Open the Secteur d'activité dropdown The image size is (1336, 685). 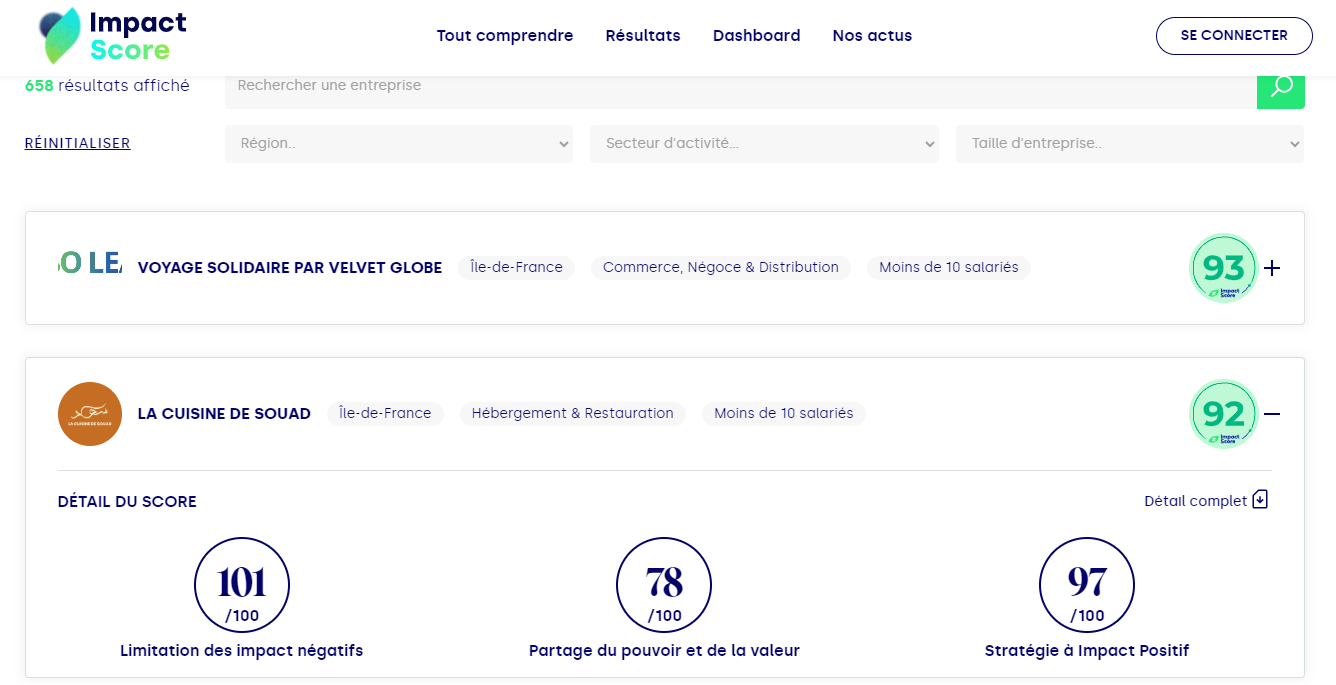tap(764, 143)
